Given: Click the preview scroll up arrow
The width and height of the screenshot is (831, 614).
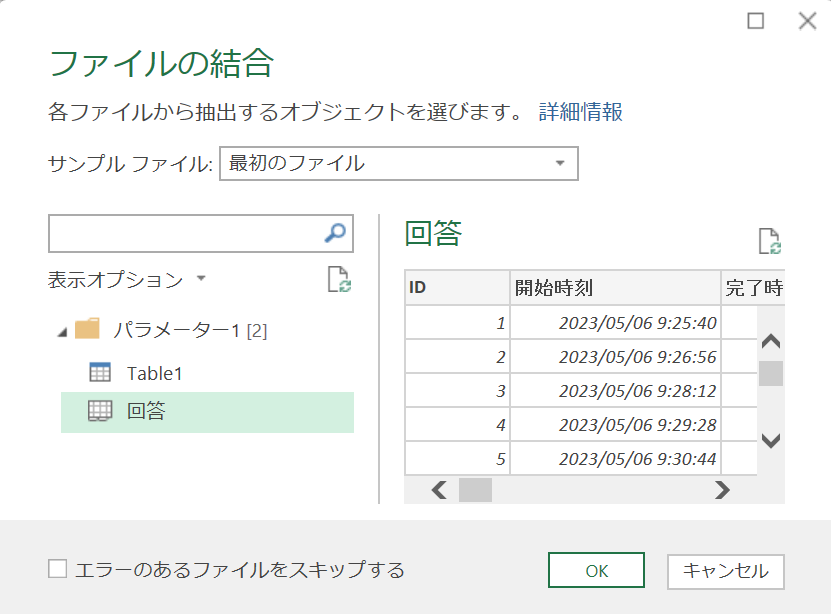Looking at the screenshot, I should (771, 341).
